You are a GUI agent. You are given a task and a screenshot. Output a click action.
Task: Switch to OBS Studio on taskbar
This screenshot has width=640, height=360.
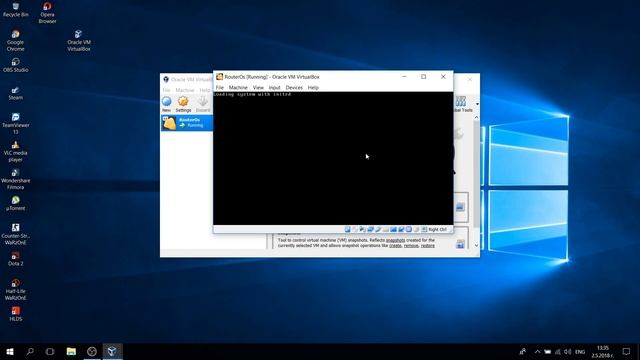92,351
